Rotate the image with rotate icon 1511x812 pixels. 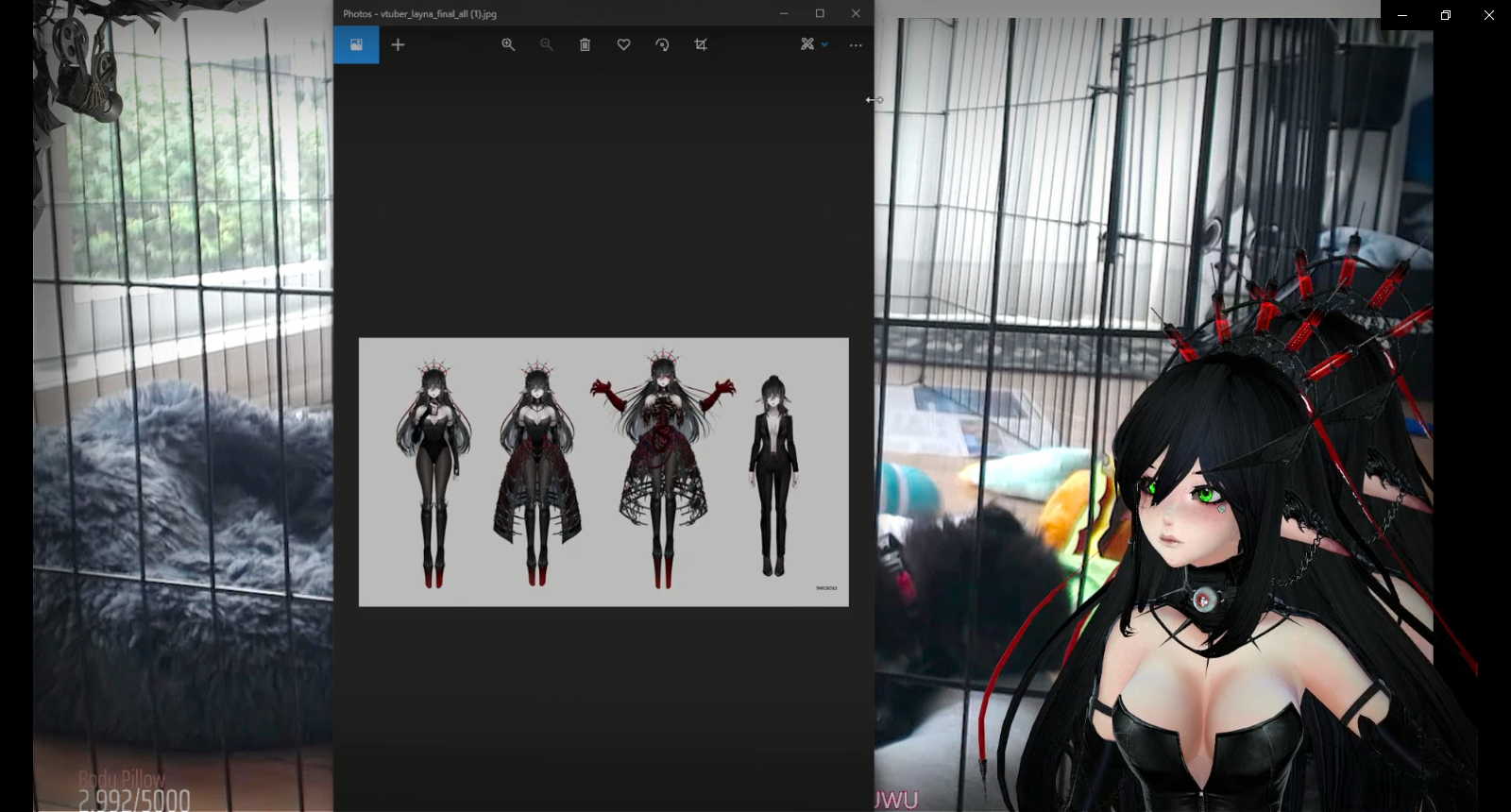662,44
